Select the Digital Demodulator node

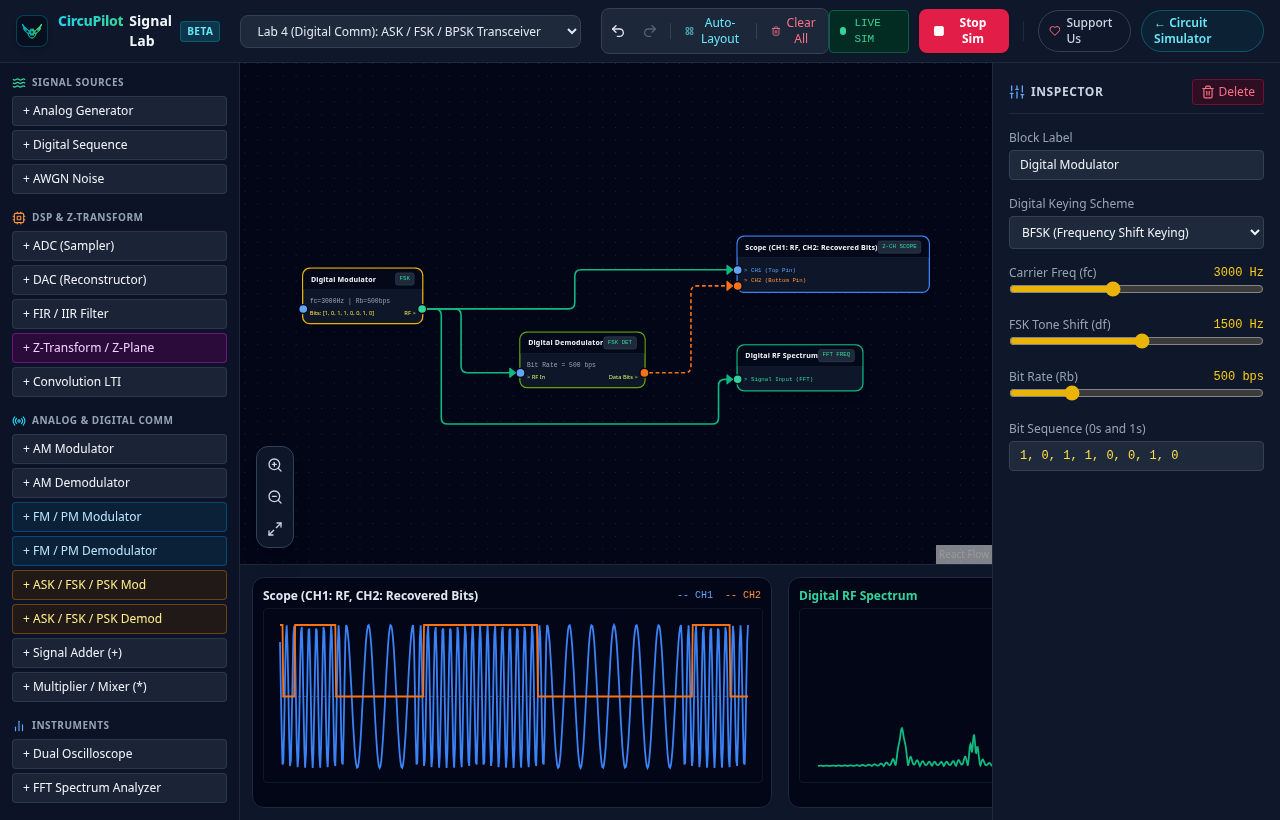(582, 360)
